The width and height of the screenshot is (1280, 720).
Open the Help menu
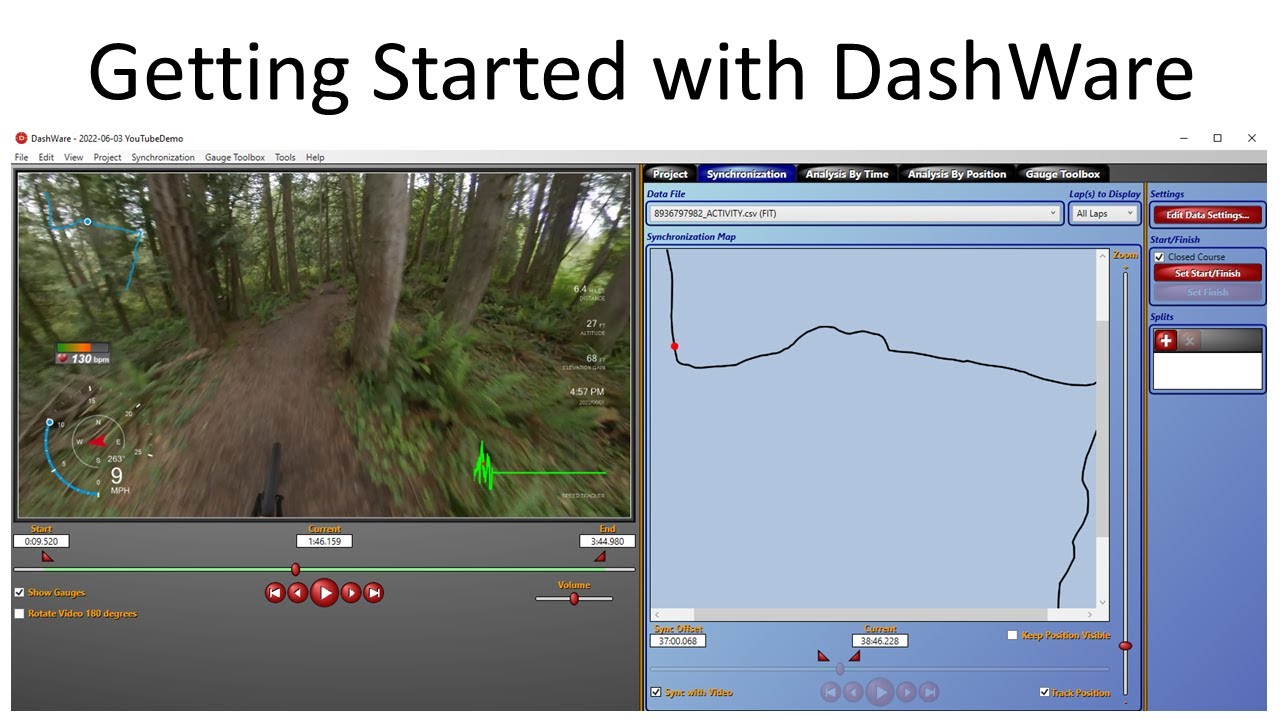tap(315, 157)
